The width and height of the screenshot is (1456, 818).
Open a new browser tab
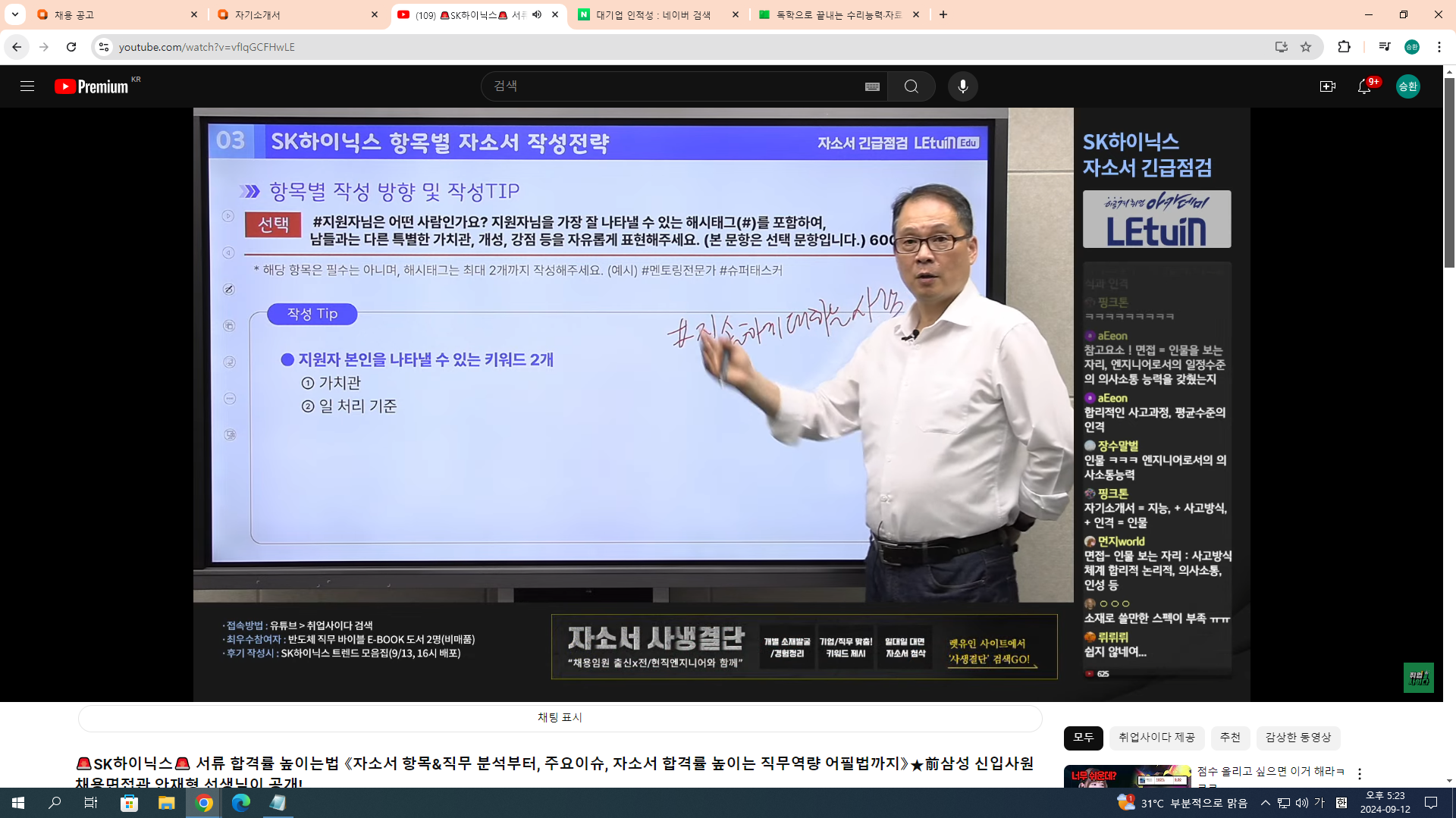coord(943,14)
